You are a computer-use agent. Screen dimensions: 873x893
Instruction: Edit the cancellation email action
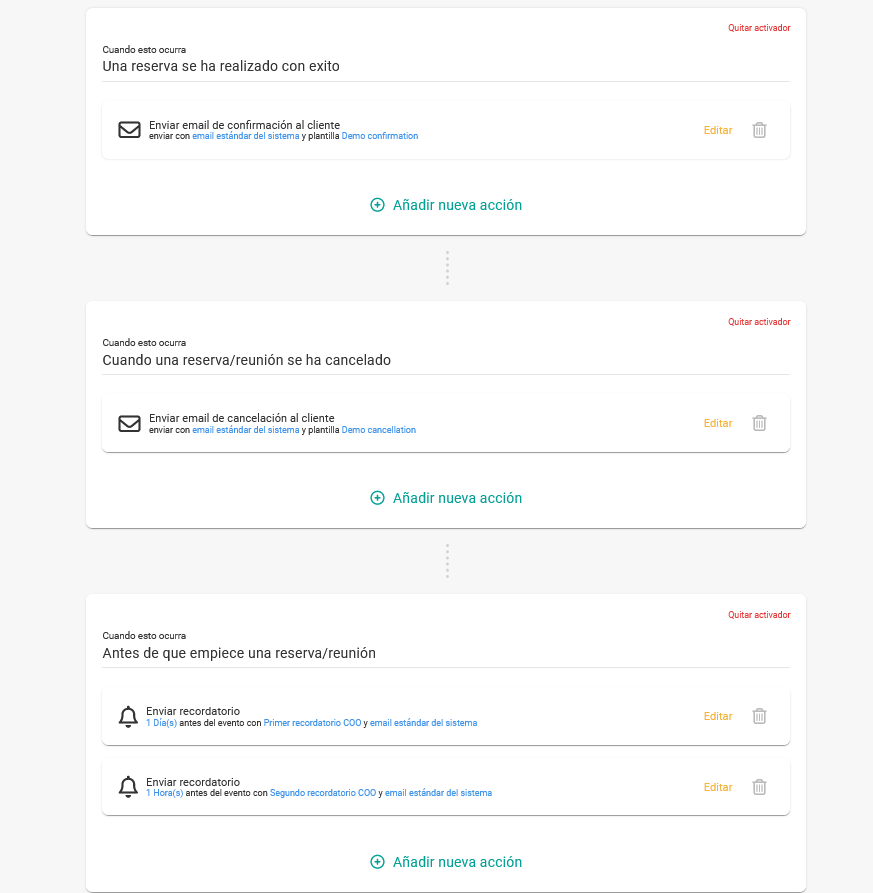pyautogui.click(x=718, y=423)
